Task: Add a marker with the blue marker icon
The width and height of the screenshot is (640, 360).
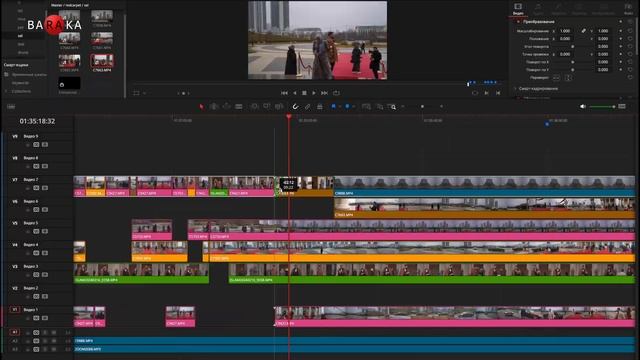Action: point(347,106)
